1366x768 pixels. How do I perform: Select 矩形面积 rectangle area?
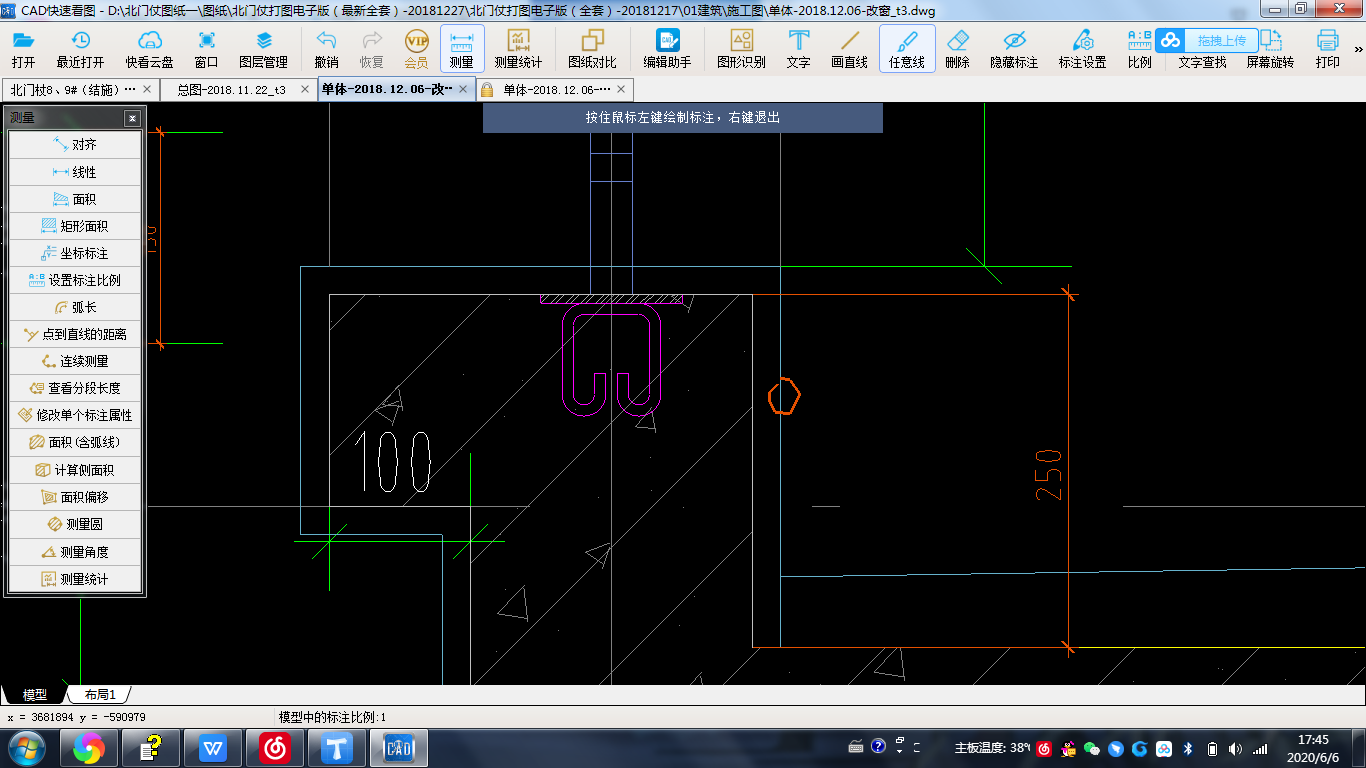point(75,226)
